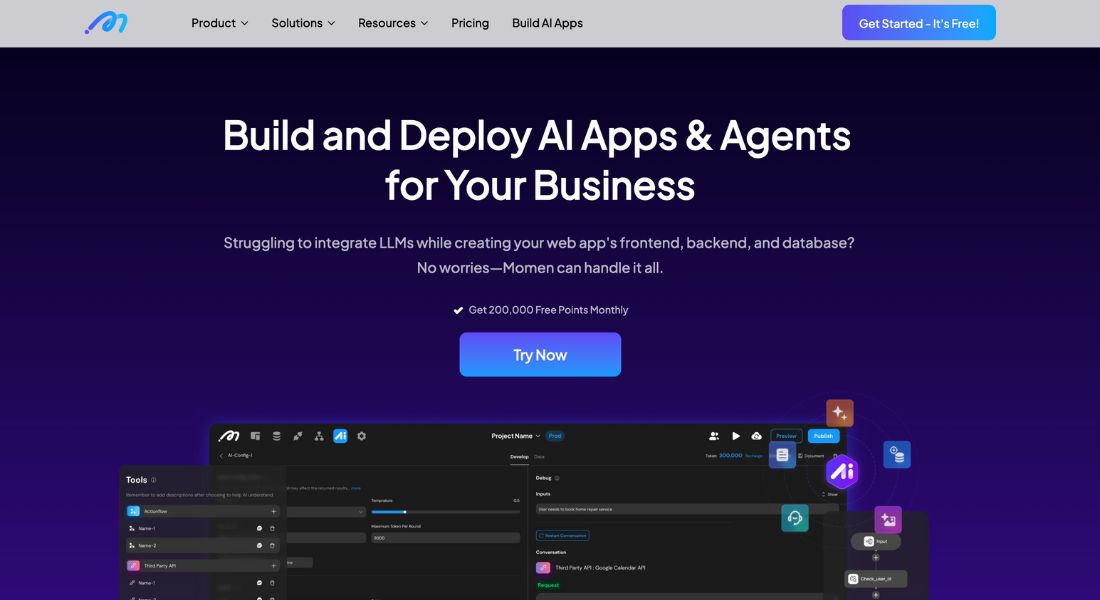
Task: Click the Momen logo in the navigation bar
Action: (105, 22)
